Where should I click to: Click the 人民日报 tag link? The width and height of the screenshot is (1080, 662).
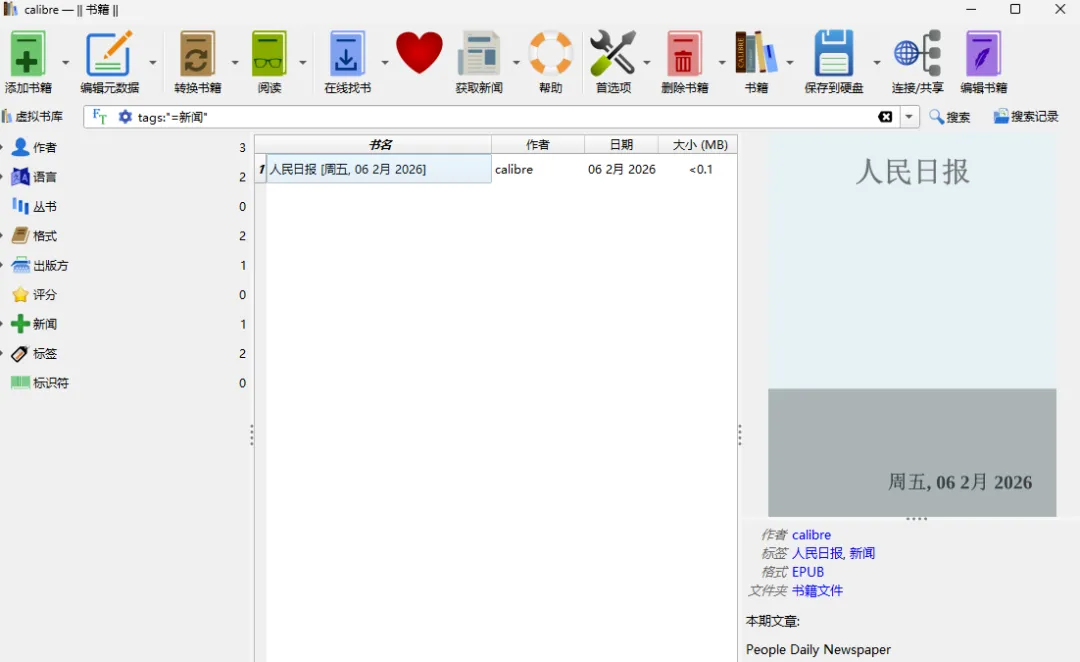coord(818,553)
